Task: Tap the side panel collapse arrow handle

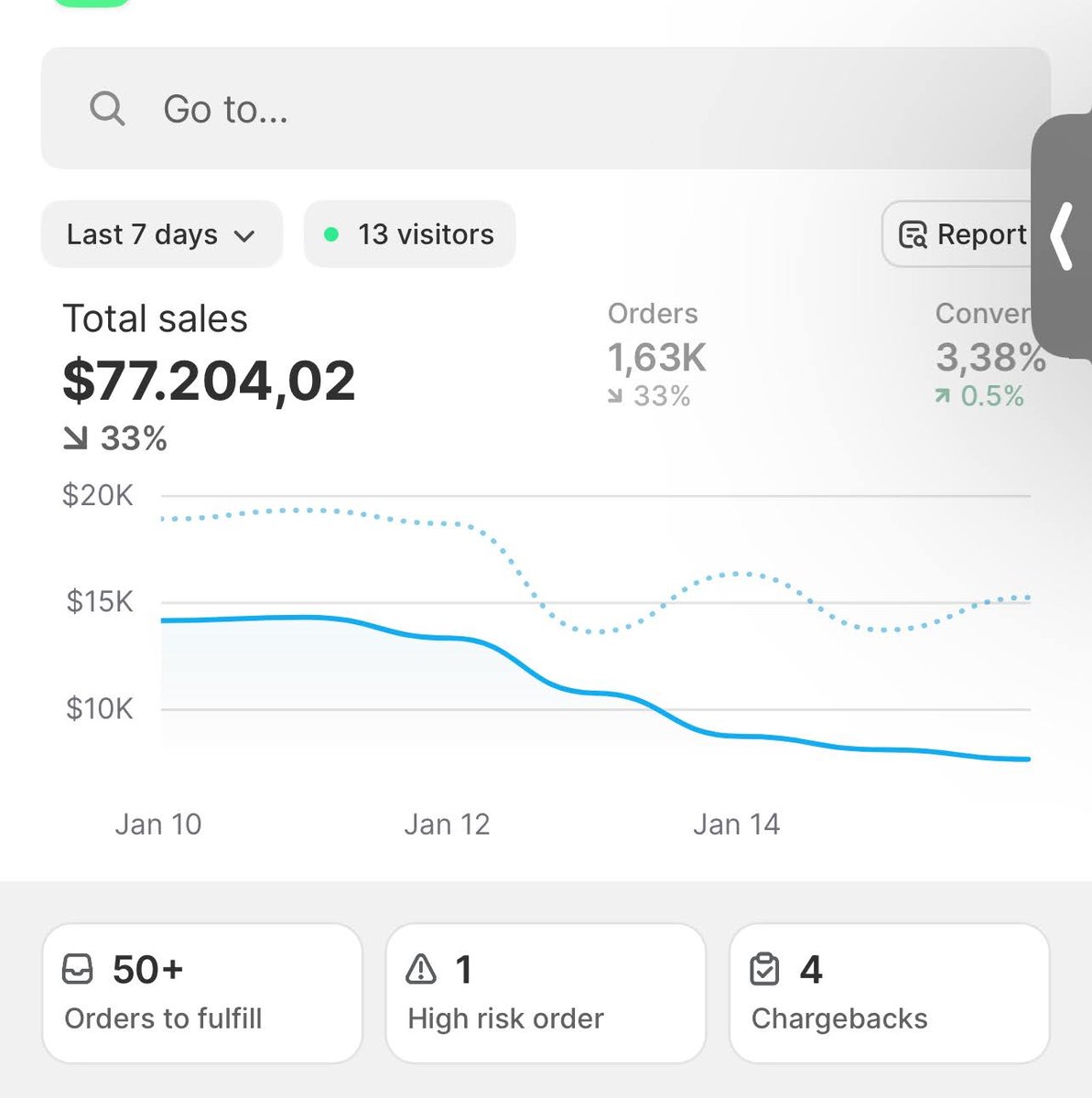Action: click(1062, 236)
